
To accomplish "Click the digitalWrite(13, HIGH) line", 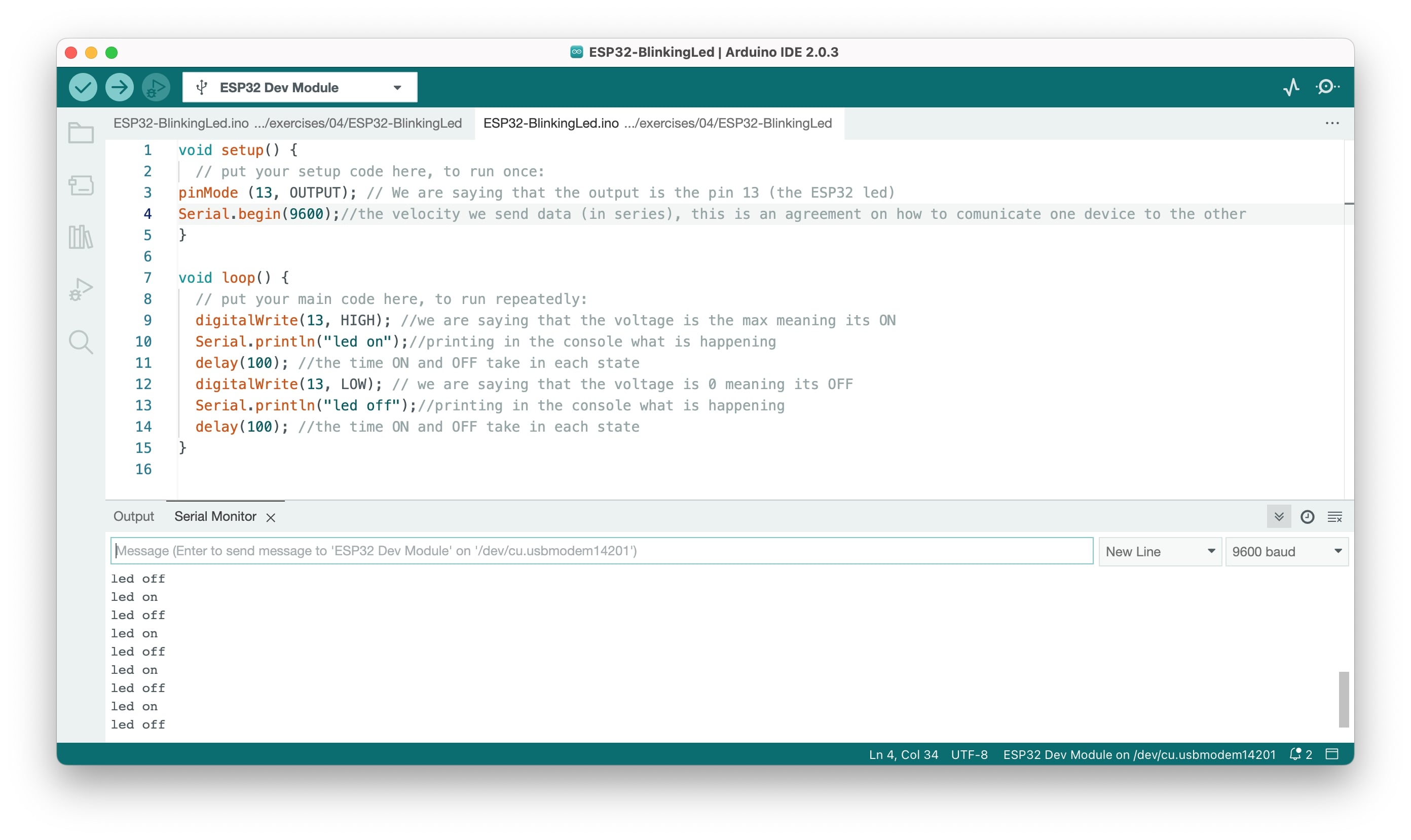I will [545, 320].
